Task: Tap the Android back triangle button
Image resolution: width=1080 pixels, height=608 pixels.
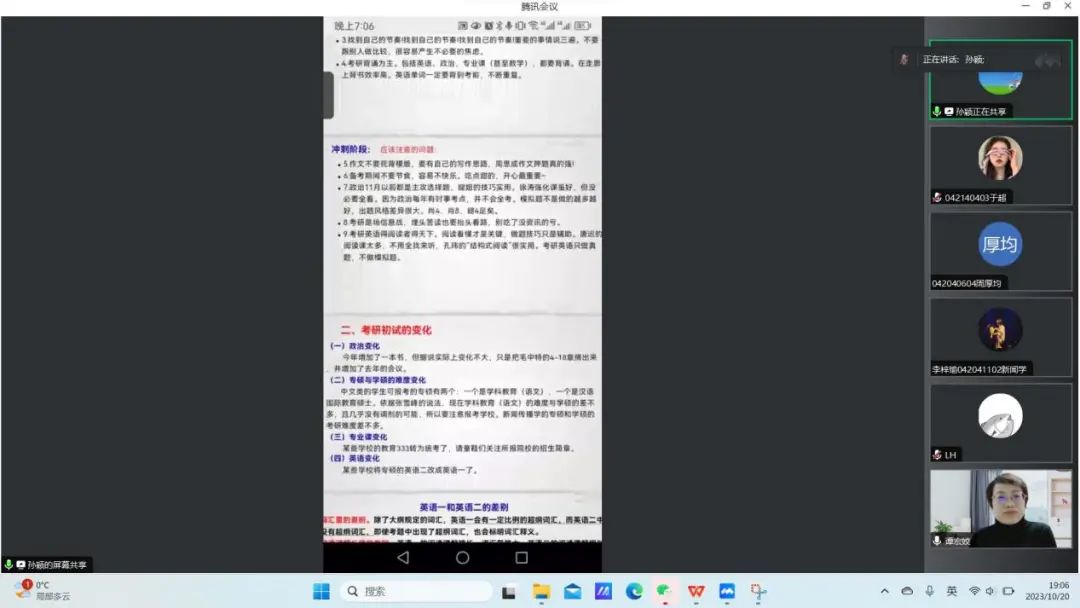Action: [x=403, y=558]
